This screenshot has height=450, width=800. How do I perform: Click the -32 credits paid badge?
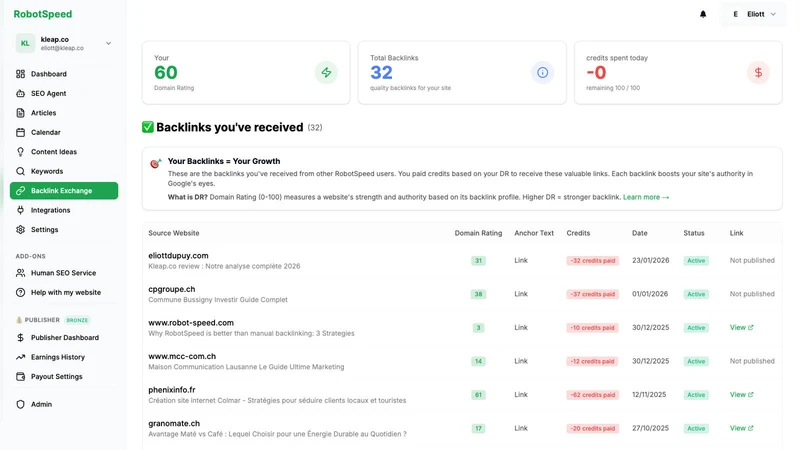click(x=592, y=261)
